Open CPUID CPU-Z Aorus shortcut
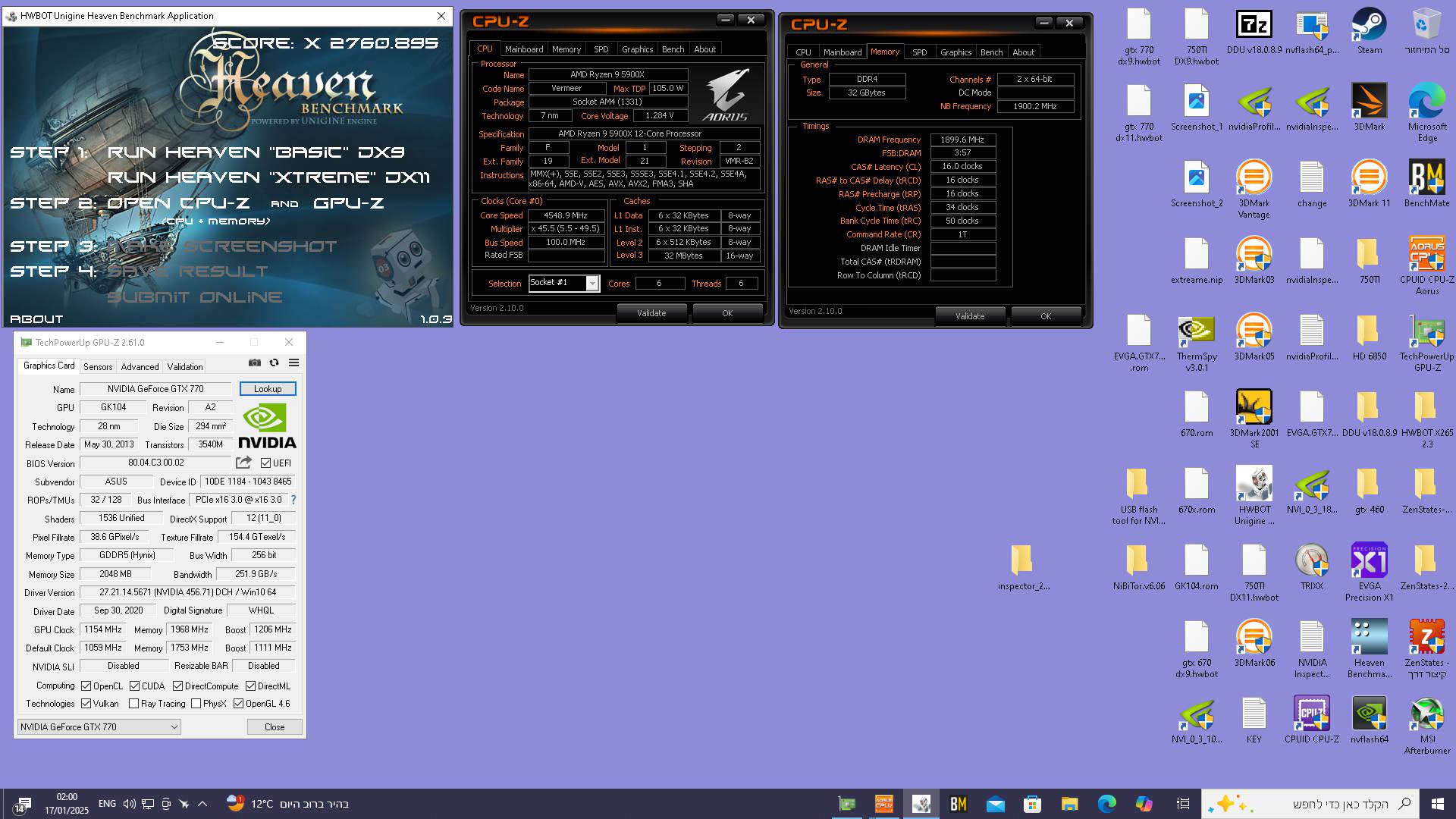This screenshot has width=1456, height=819. tap(1426, 267)
